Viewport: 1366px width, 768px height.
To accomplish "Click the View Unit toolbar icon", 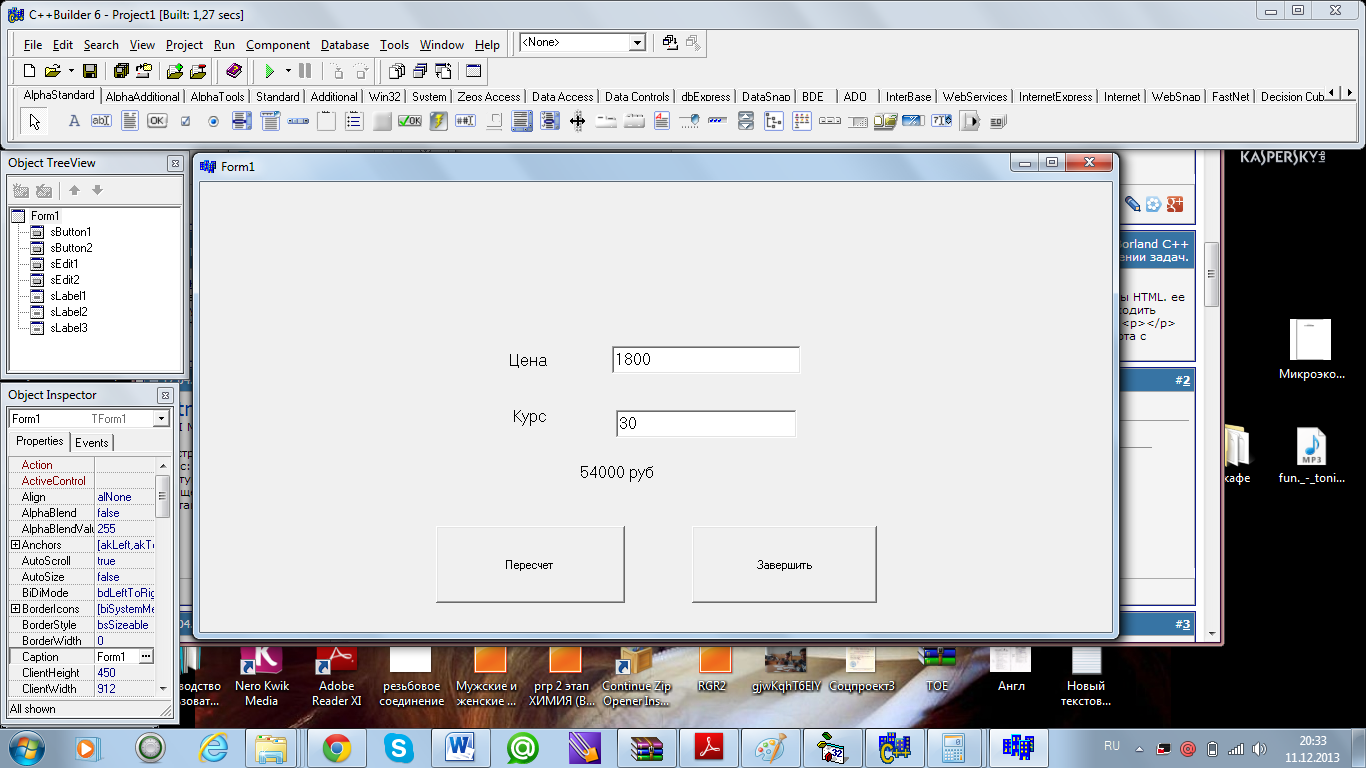I will point(396,71).
